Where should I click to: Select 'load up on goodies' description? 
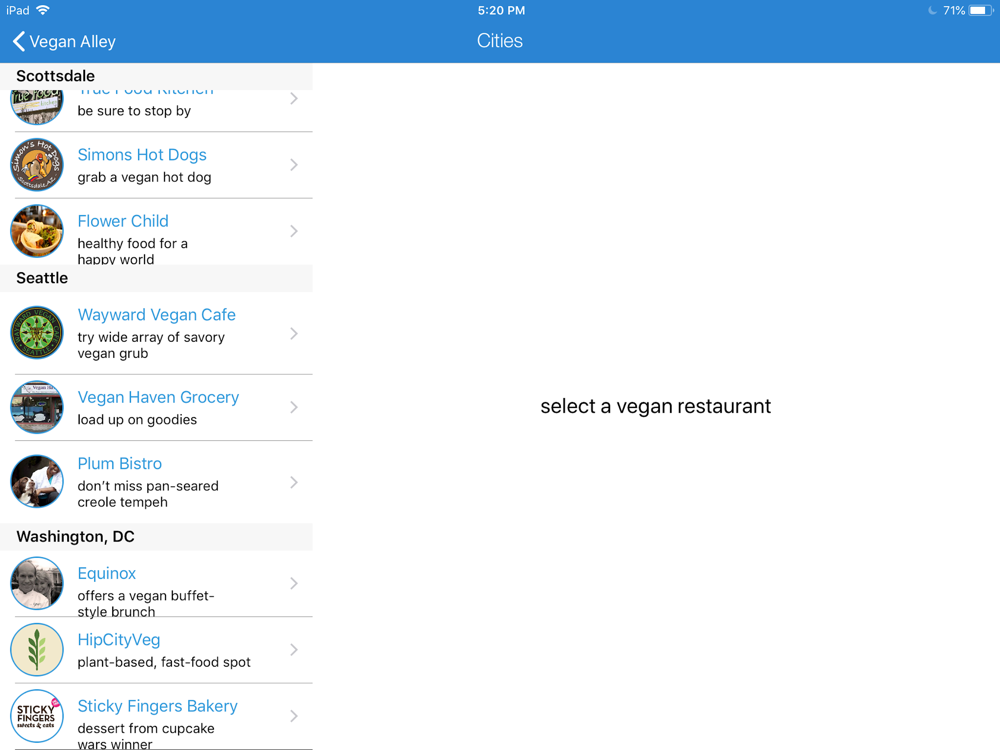click(x=137, y=420)
